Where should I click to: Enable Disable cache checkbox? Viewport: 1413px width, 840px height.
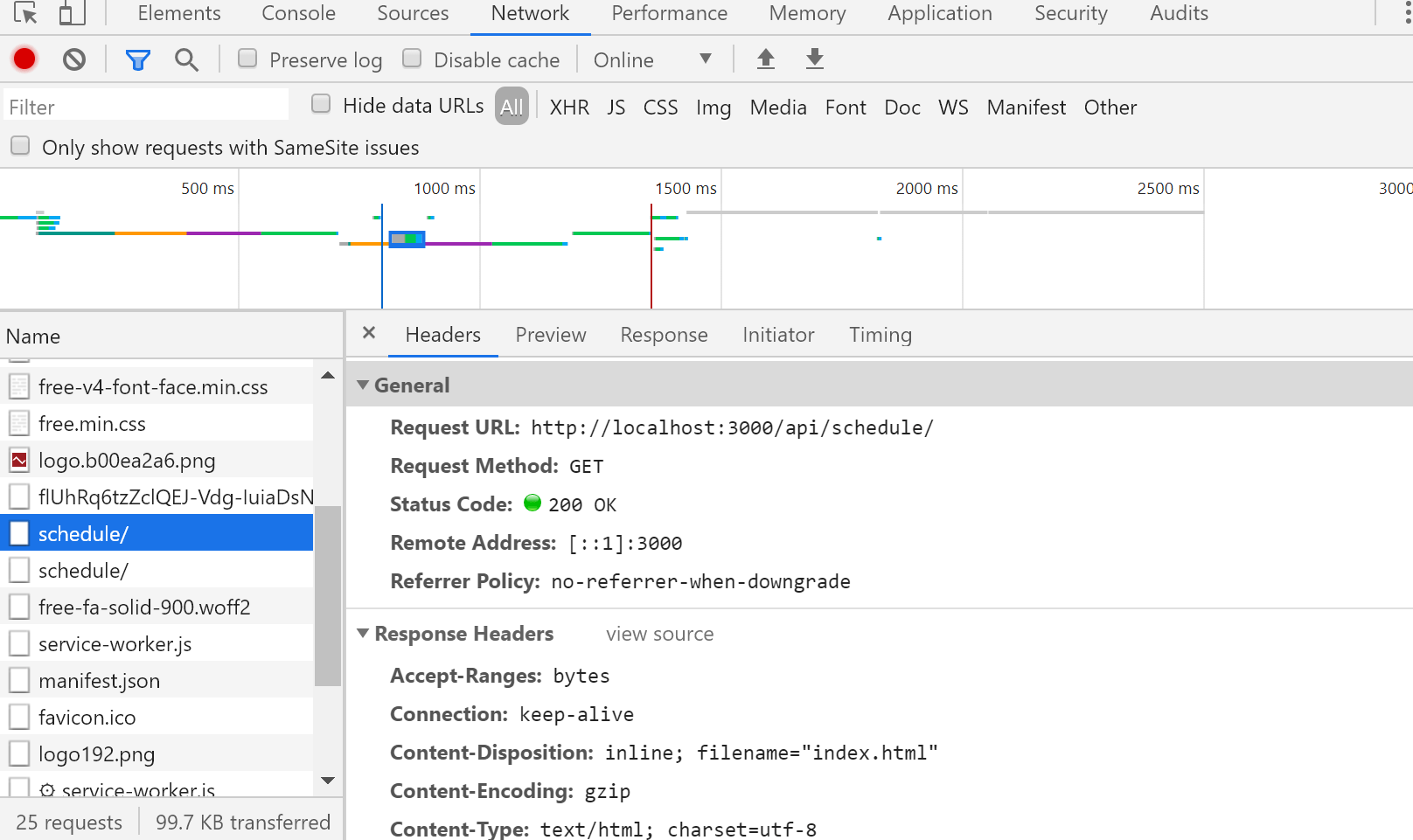tap(412, 58)
